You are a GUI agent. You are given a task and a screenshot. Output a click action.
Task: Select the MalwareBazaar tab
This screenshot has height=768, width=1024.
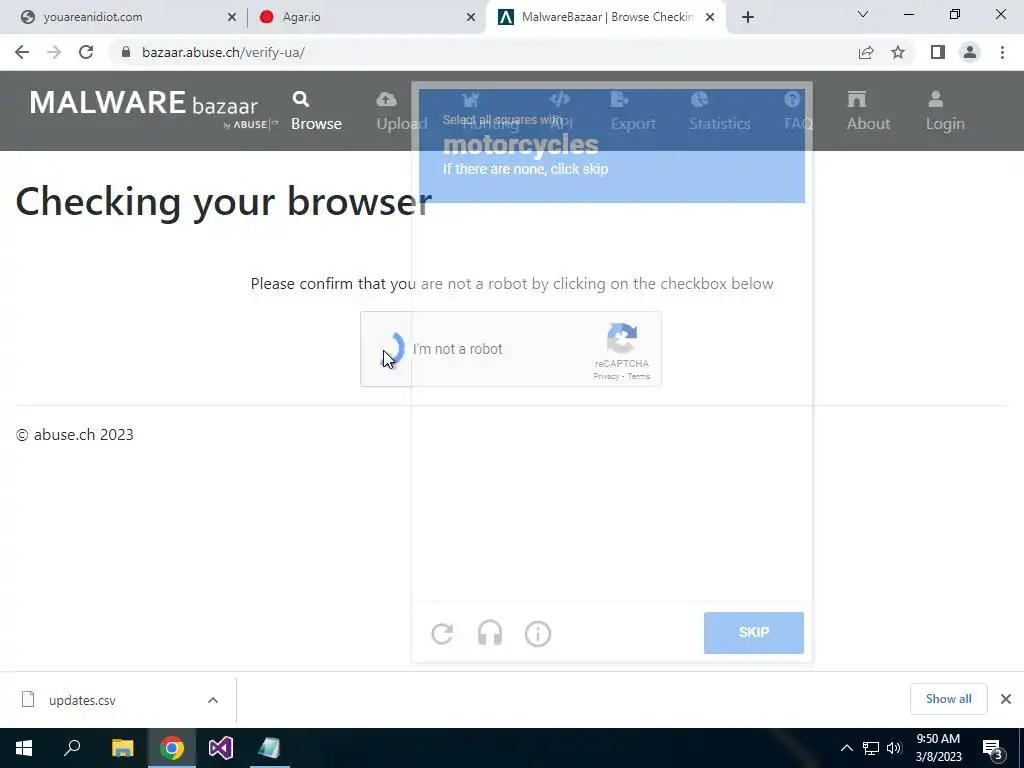tap(607, 17)
